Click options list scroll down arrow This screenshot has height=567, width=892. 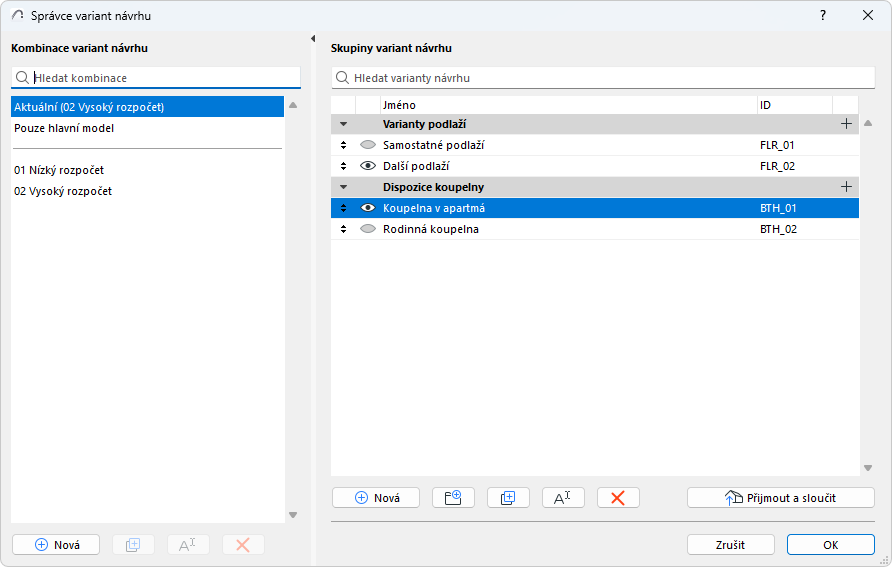868,468
